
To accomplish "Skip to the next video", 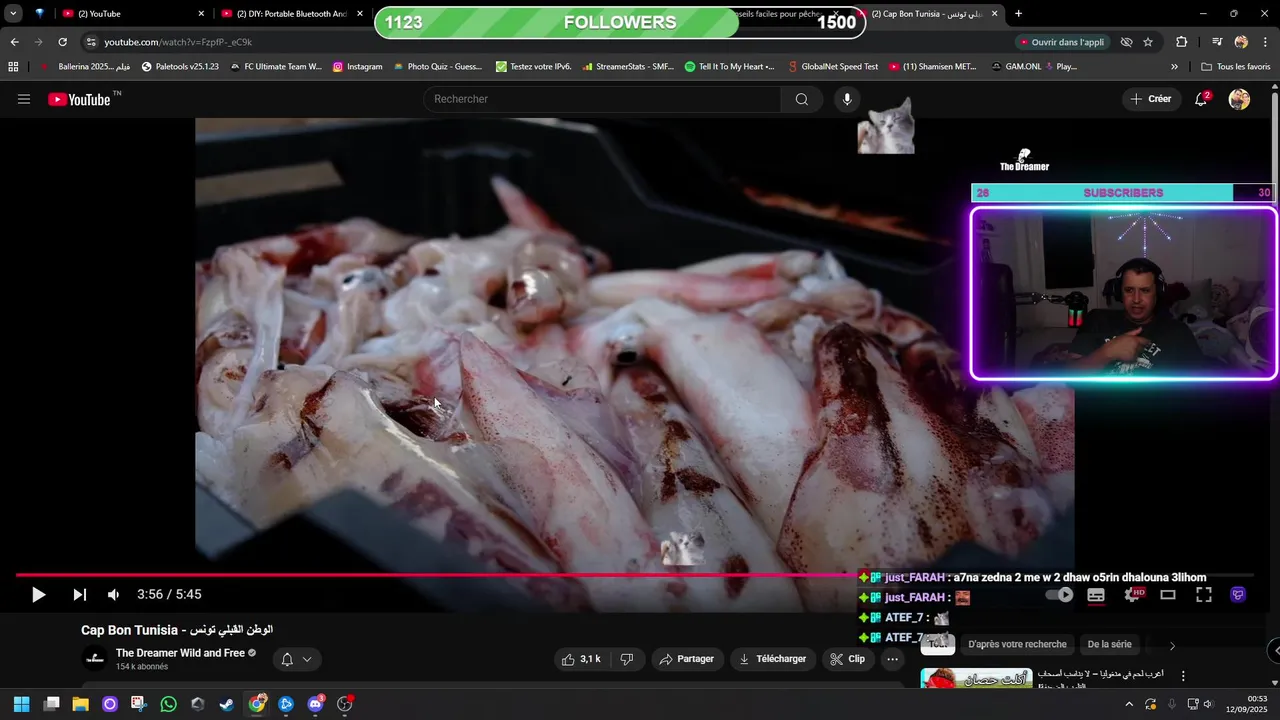I will click(79, 595).
